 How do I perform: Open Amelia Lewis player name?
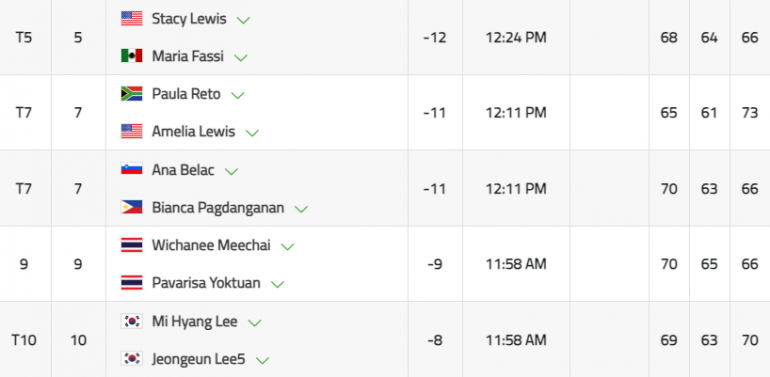pos(193,132)
